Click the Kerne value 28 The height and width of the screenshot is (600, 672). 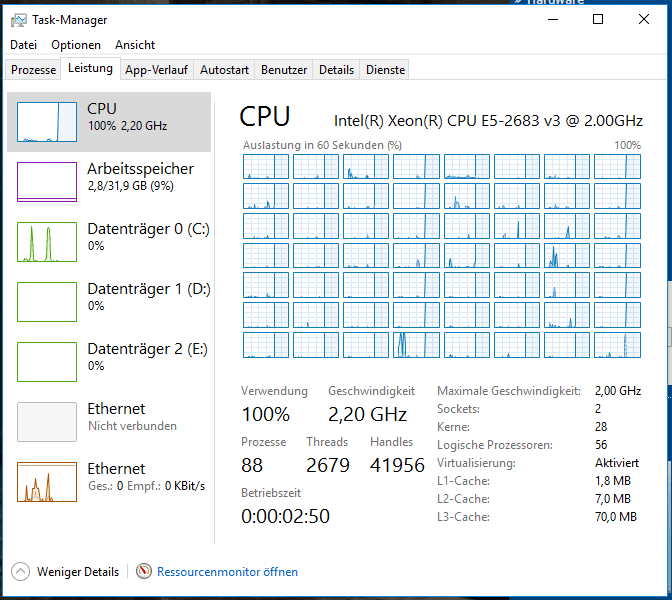(601, 427)
